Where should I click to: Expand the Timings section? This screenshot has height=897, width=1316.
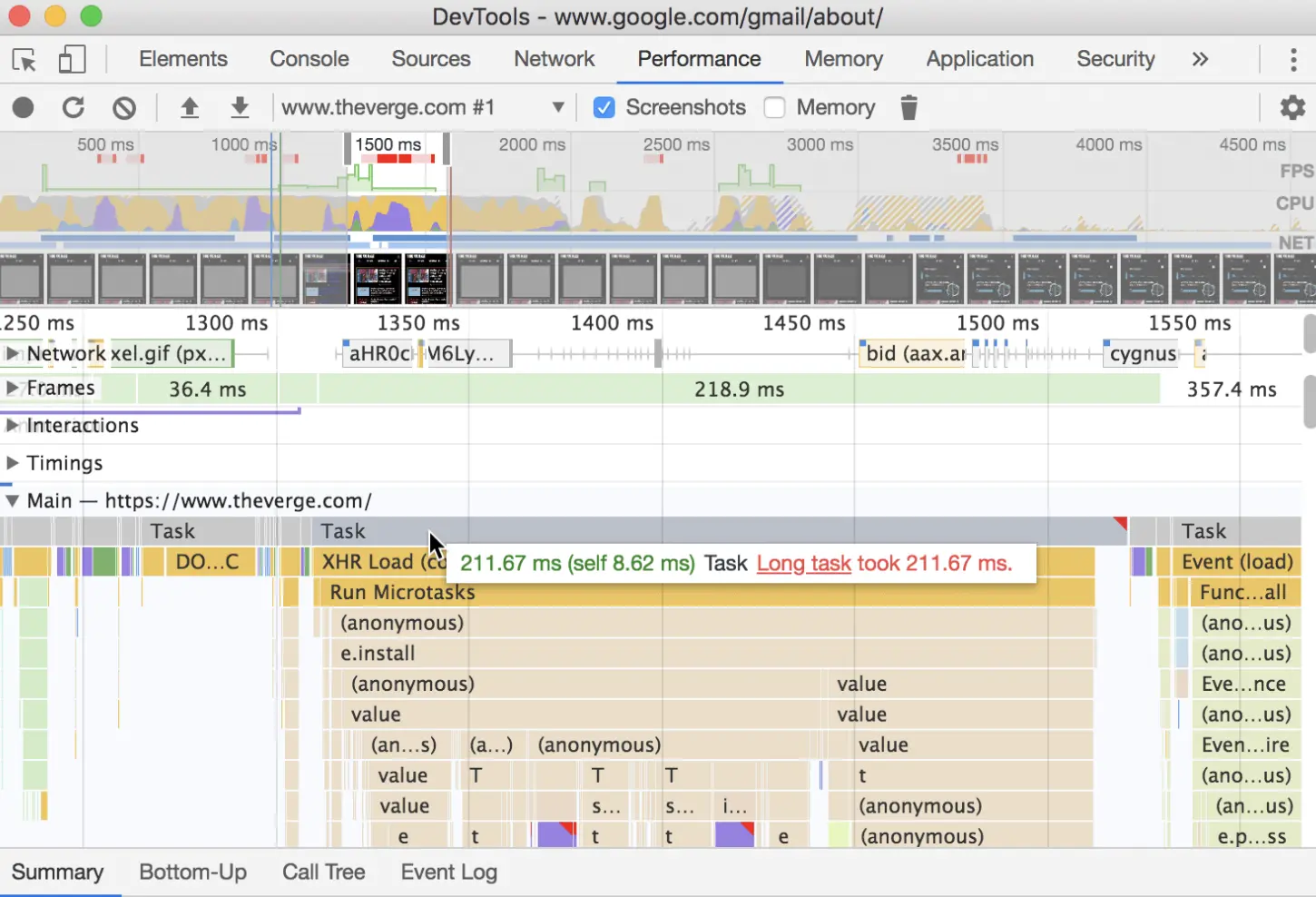point(12,463)
